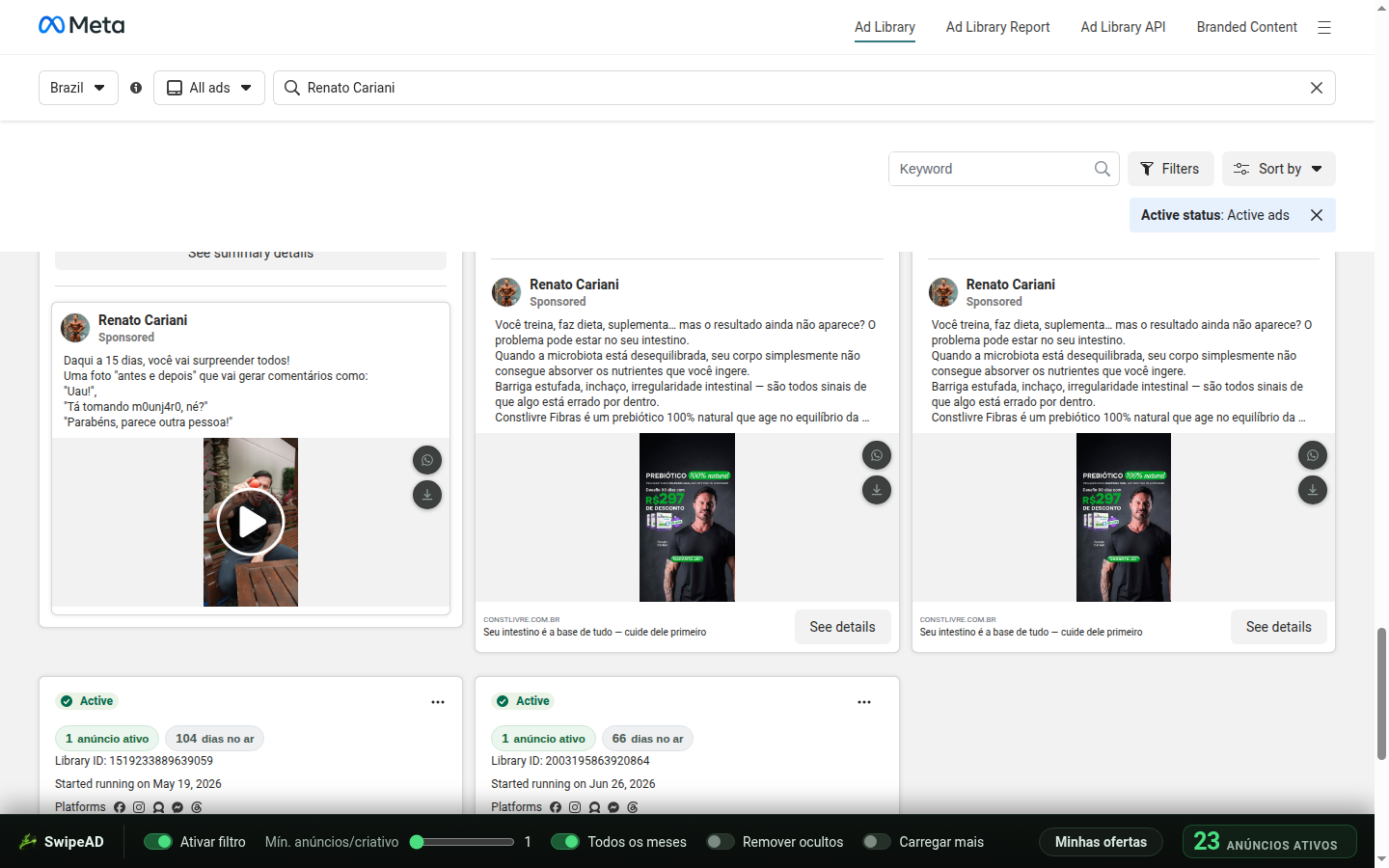This screenshot has width=1389, height=868.
Task: Click the magnifier icon in the Keyword field
Action: (x=1102, y=169)
